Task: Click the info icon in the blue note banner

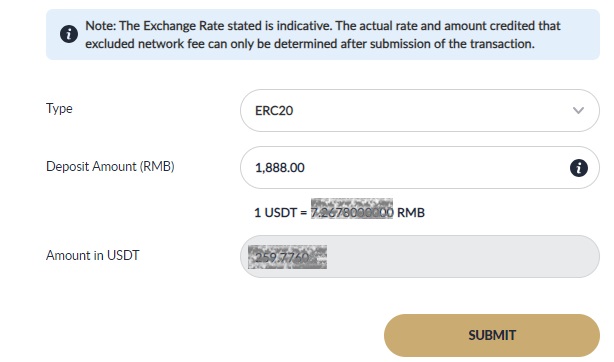Action: tap(69, 34)
